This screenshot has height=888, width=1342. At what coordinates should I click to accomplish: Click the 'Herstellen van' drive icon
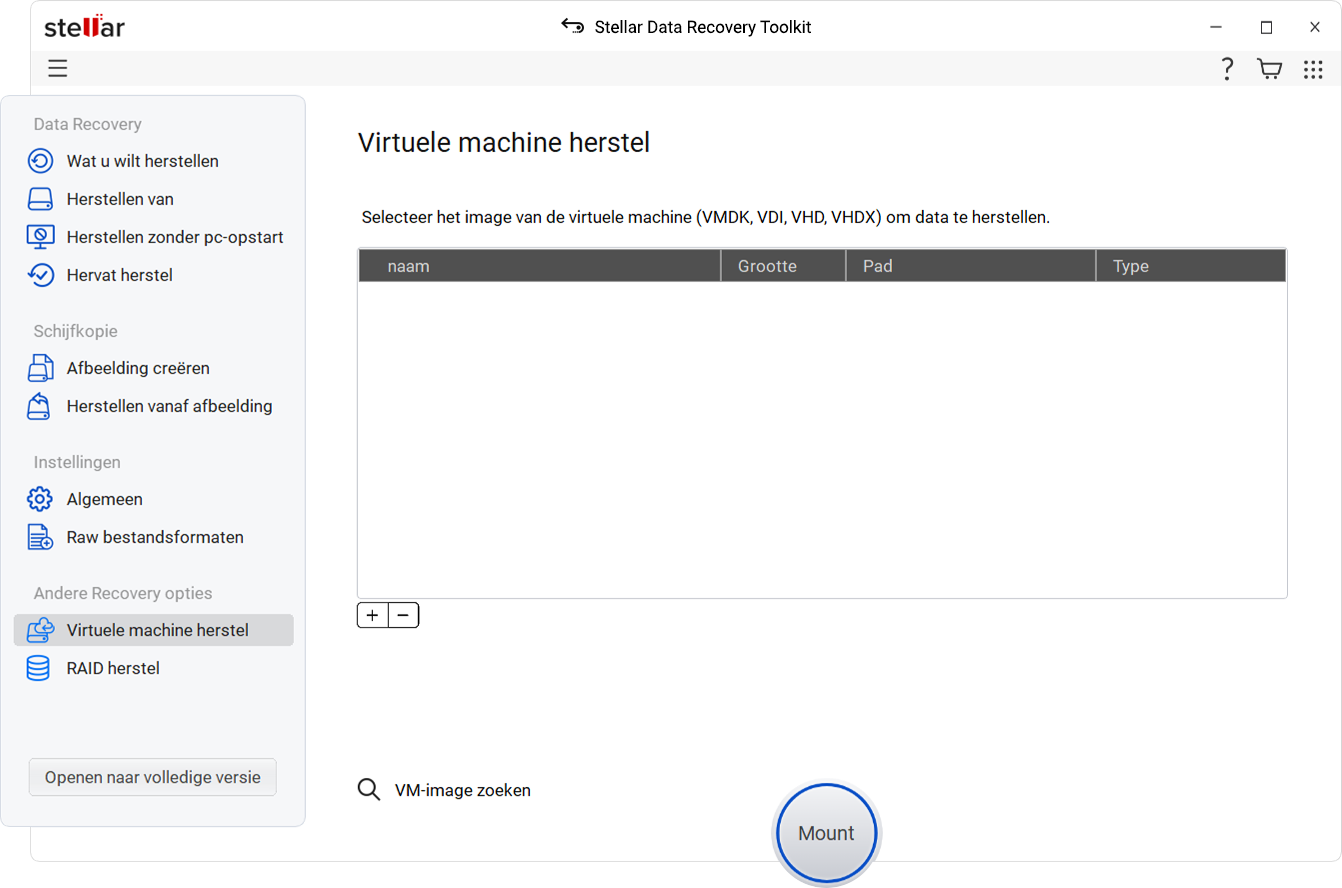(40, 199)
